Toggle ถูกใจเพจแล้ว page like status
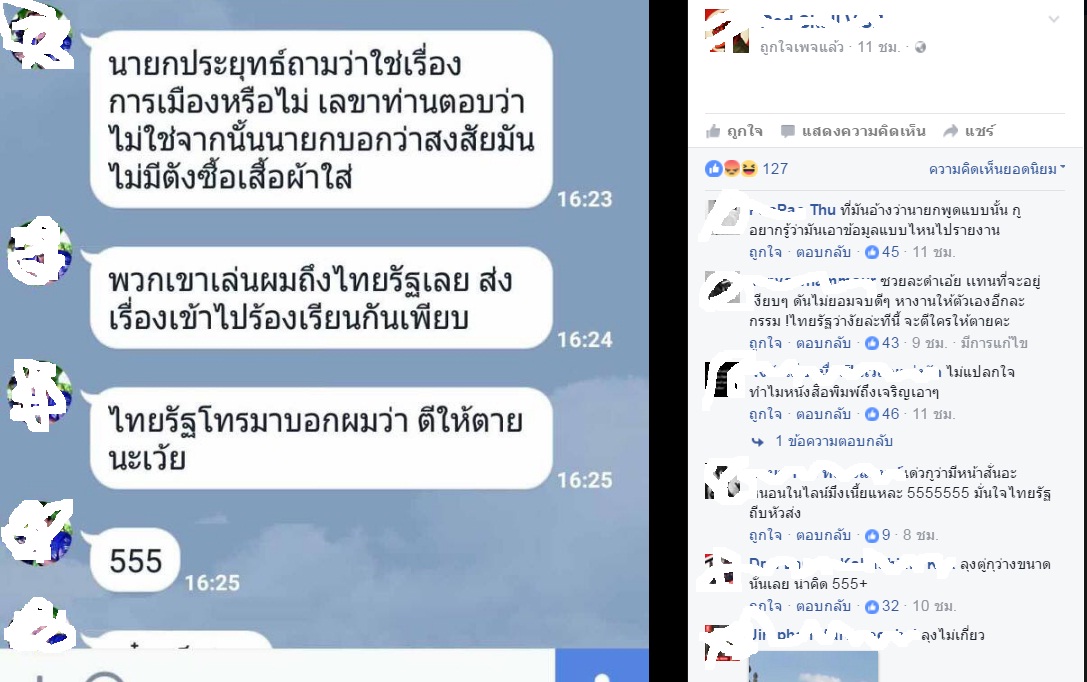 [x=801, y=47]
